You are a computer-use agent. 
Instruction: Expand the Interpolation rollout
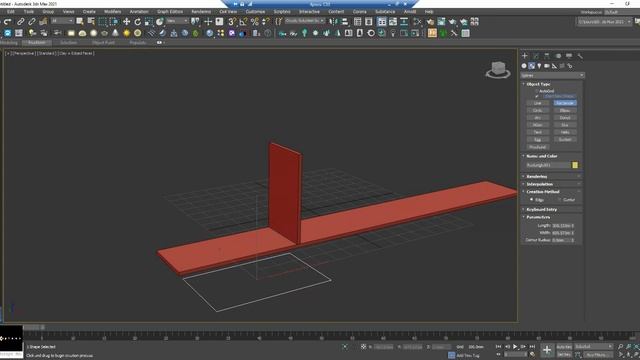tap(539, 184)
